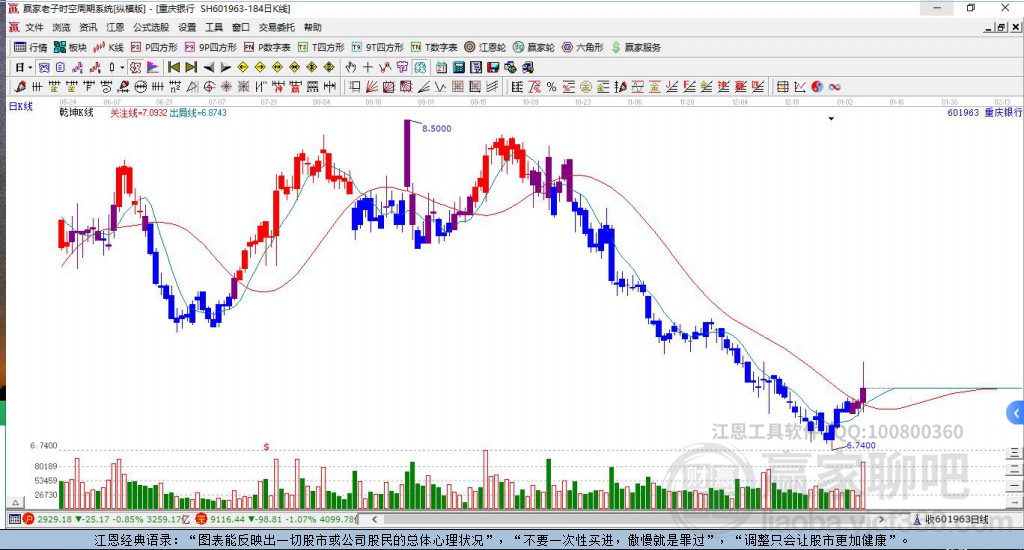Viewport: 1024px width, 550px height.
Task: Expand the side panel blue chevron
Action: 1015,413
